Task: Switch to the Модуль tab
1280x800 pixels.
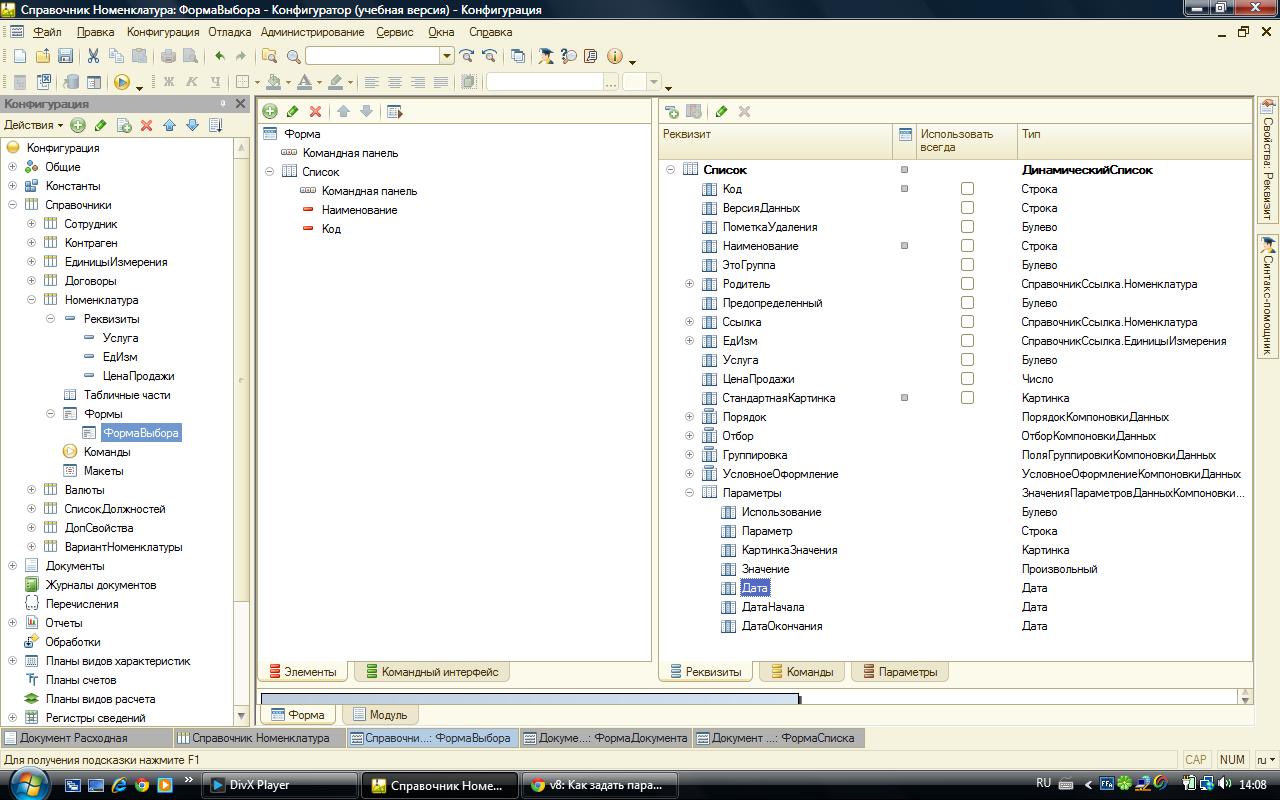Action: [380, 715]
